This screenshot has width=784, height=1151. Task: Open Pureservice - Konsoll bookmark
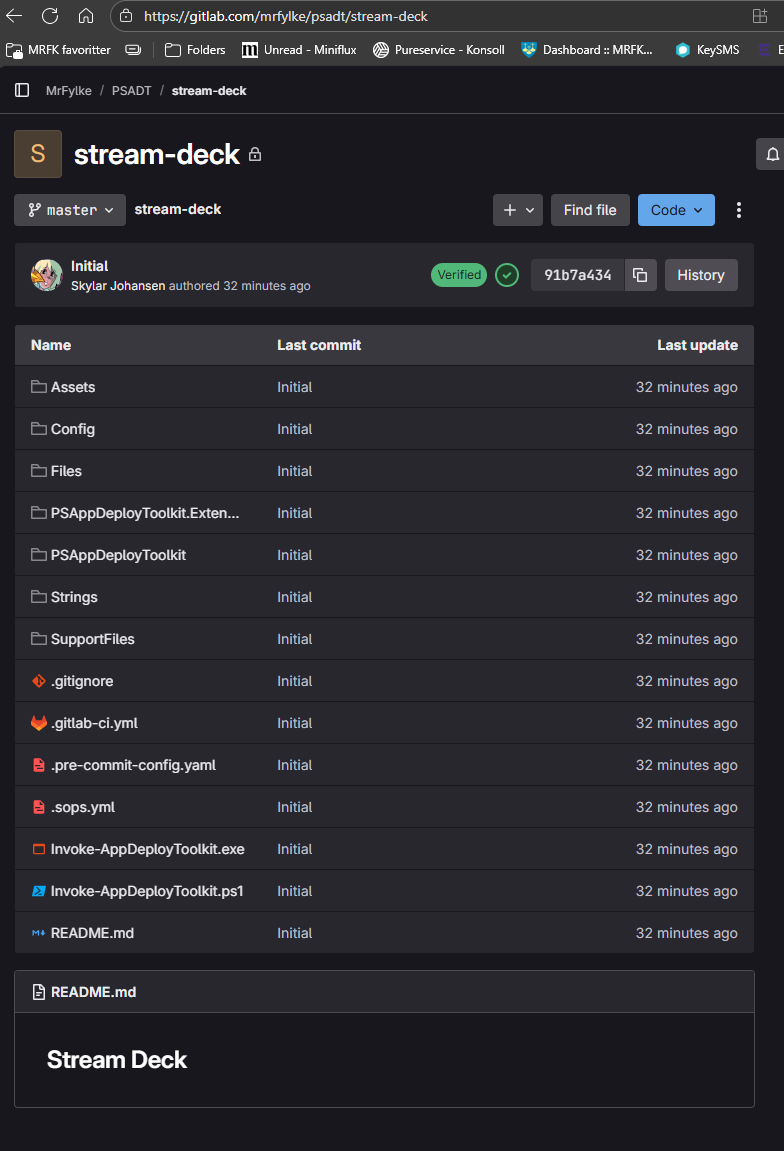[x=439, y=50]
